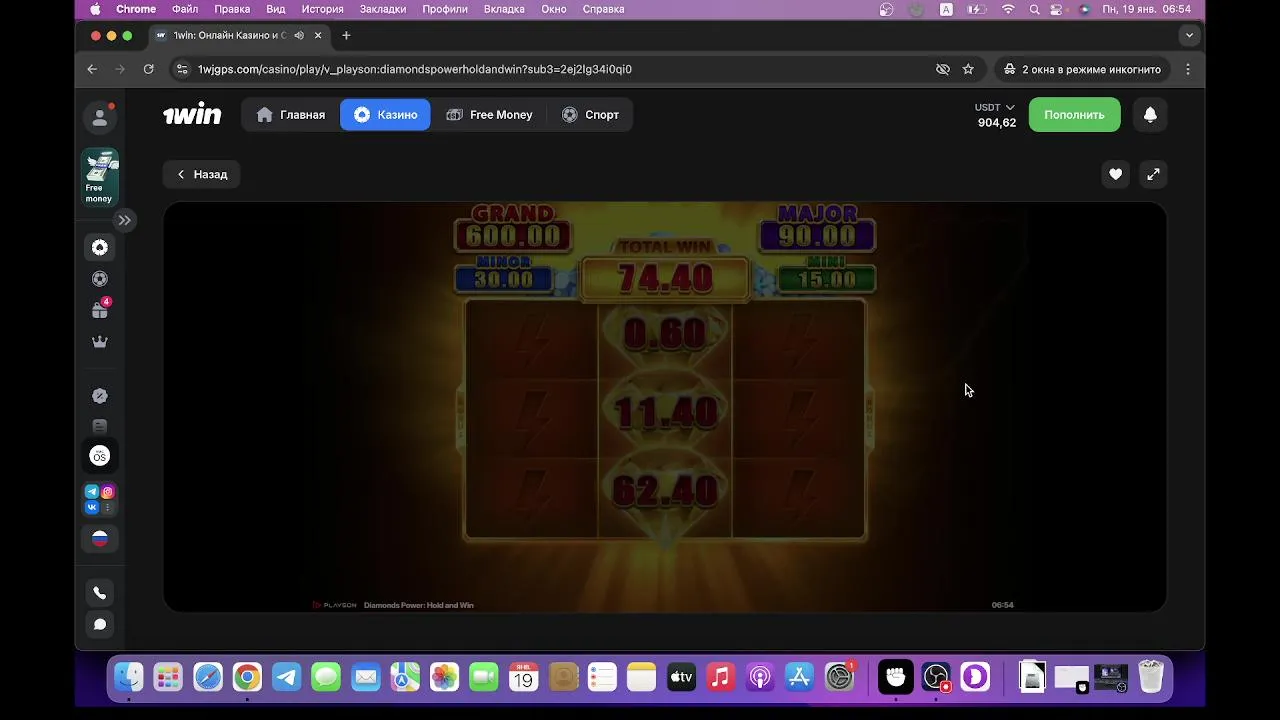
Task: Open the История menu
Action: pos(323,9)
